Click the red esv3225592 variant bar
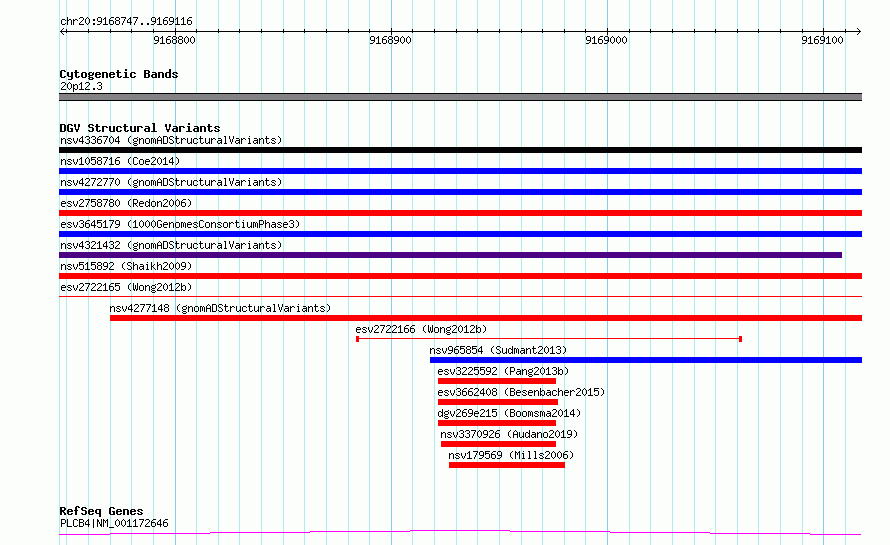This screenshot has height=545, width=890. click(x=497, y=381)
